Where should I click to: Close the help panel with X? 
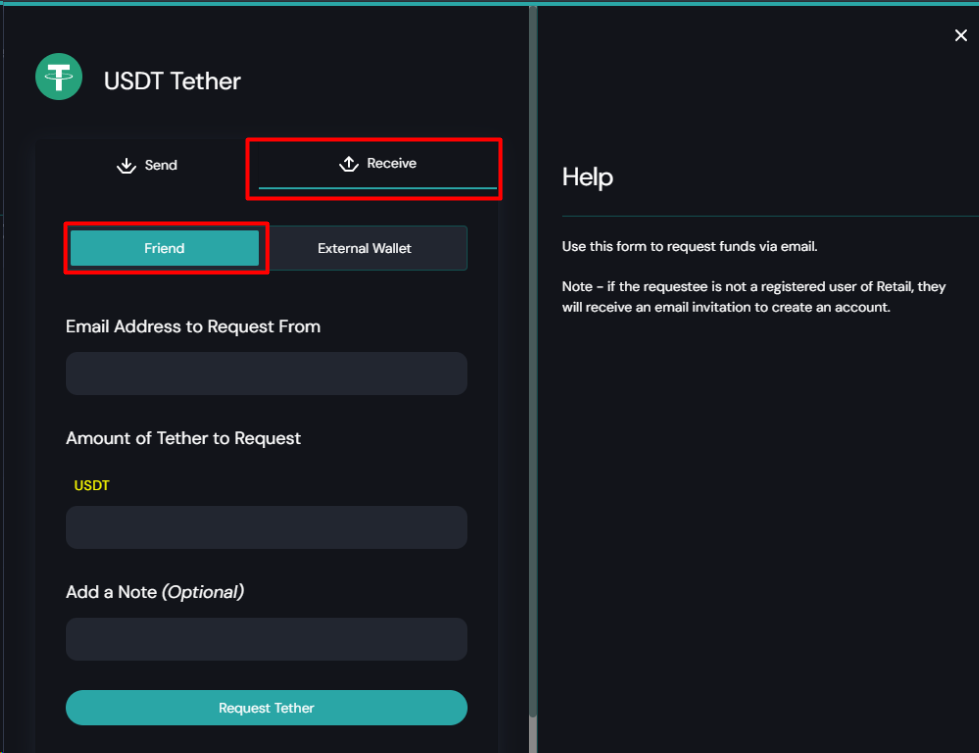961,36
